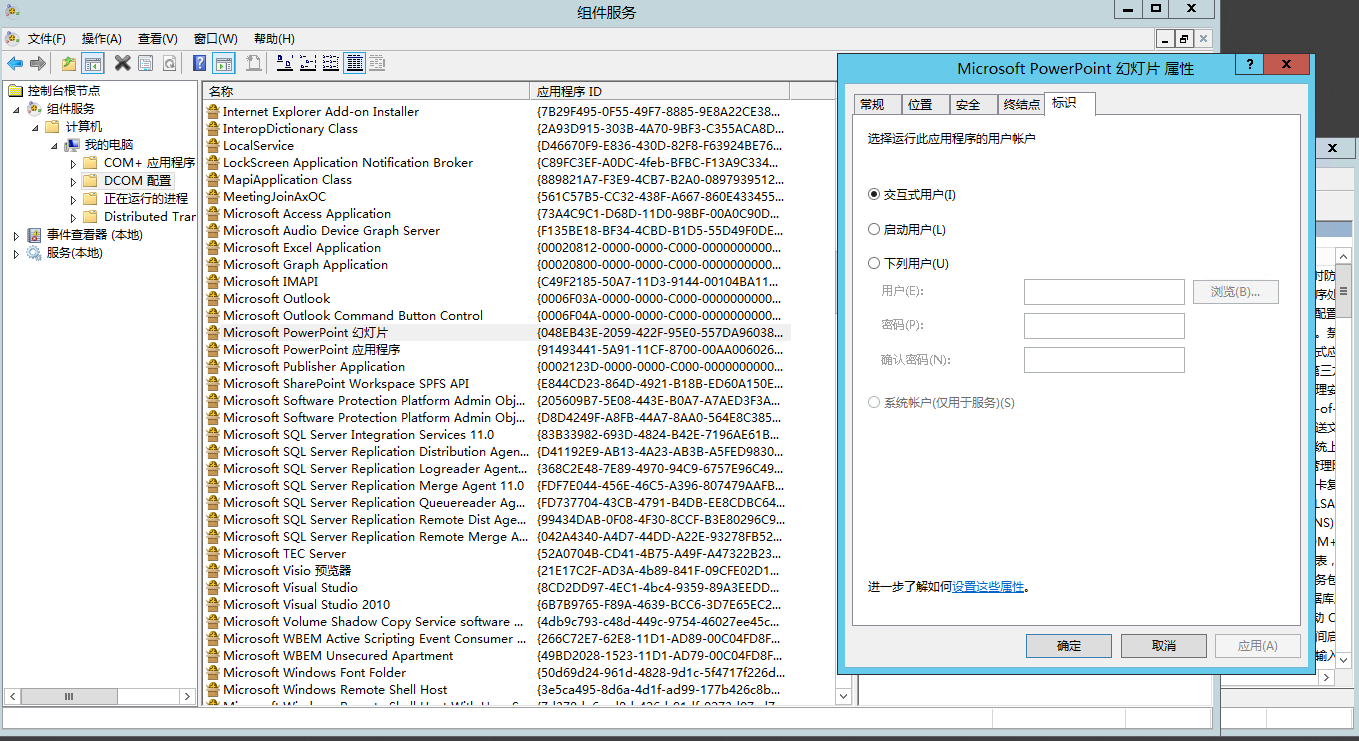Open the 帮助(H) menu
Image resolution: width=1359 pixels, height=741 pixels.
(x=275, y=39)
